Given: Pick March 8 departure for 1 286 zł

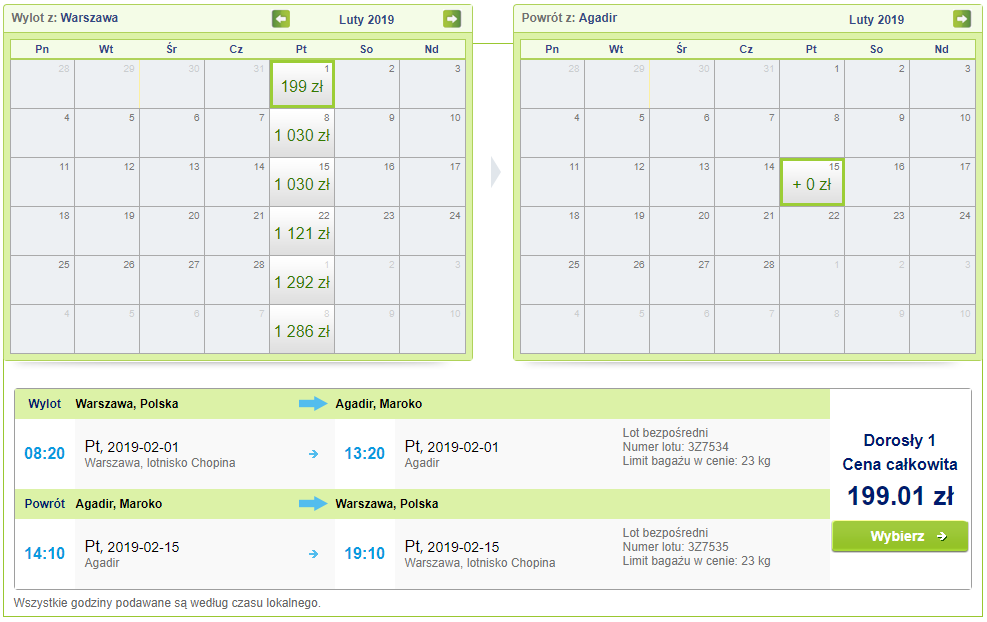Looking at the screenshot, I should [302, 329].
